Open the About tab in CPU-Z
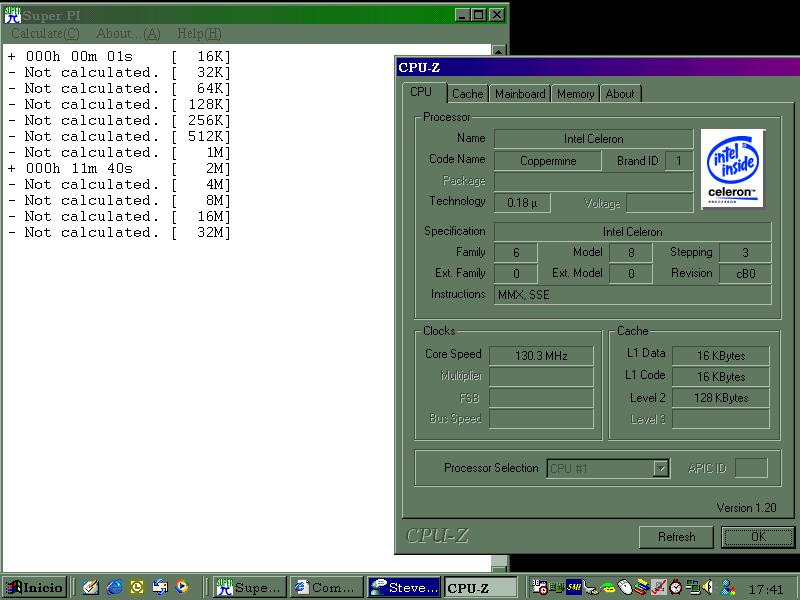The width and height of the screenshot is (800, 600). click(620, 94)
